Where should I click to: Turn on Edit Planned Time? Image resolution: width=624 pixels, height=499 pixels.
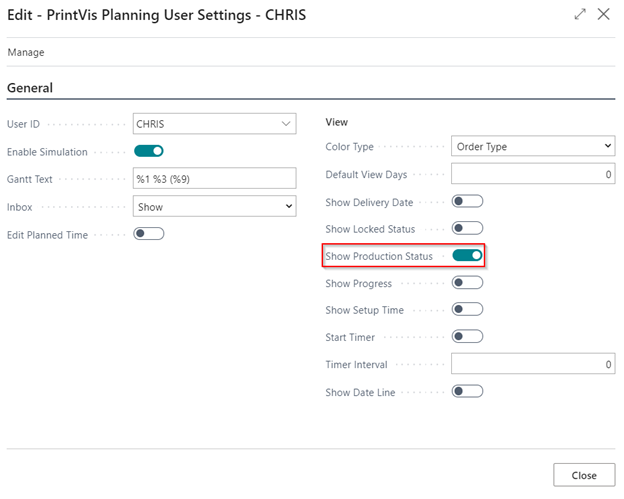click(x=149, y=234)
